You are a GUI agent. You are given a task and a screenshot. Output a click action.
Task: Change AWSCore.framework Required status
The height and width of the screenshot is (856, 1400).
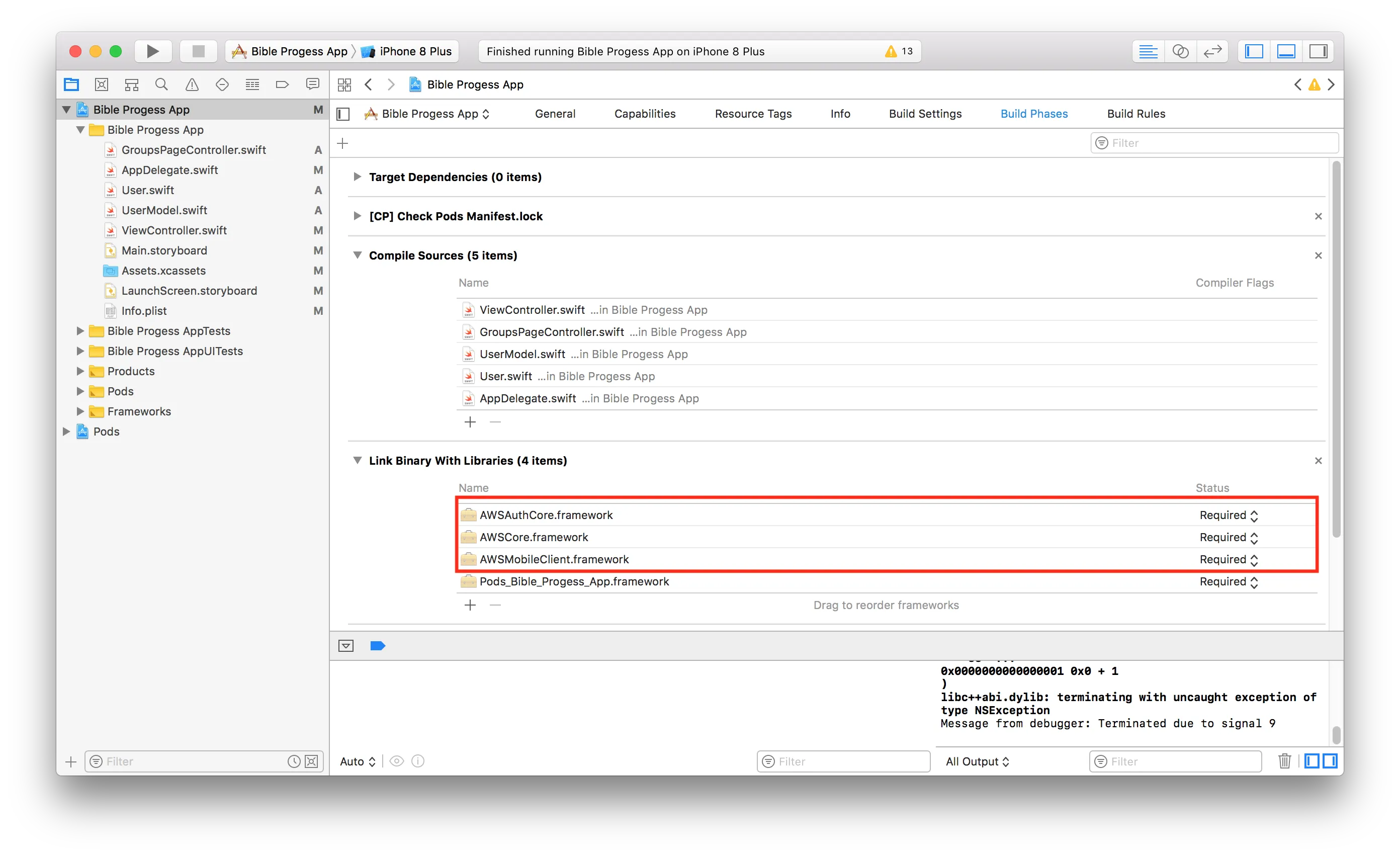(x=1229, y=537)
